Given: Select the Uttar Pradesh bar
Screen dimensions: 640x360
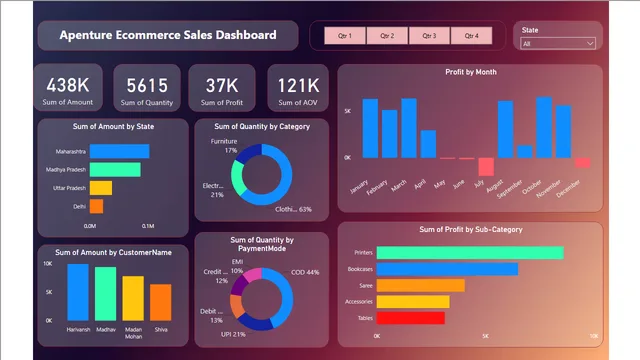Looking at the screenshot, I should (101, 188).
